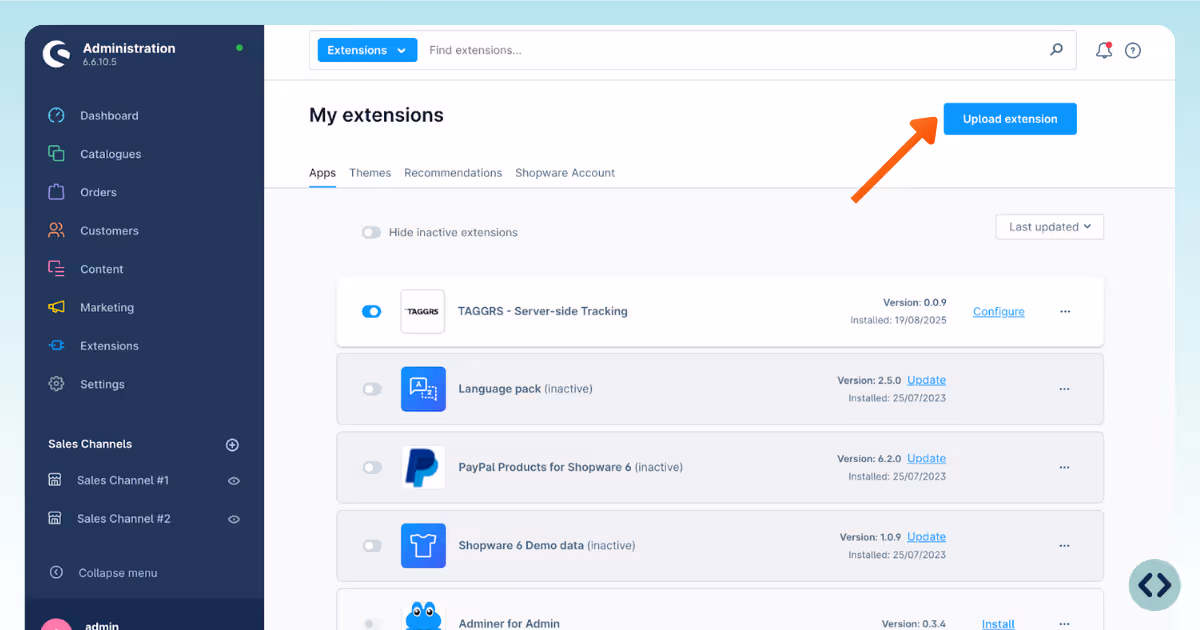Open more options for TAGGRS extension
The image size is (1200, 630).
[1065, 312]
